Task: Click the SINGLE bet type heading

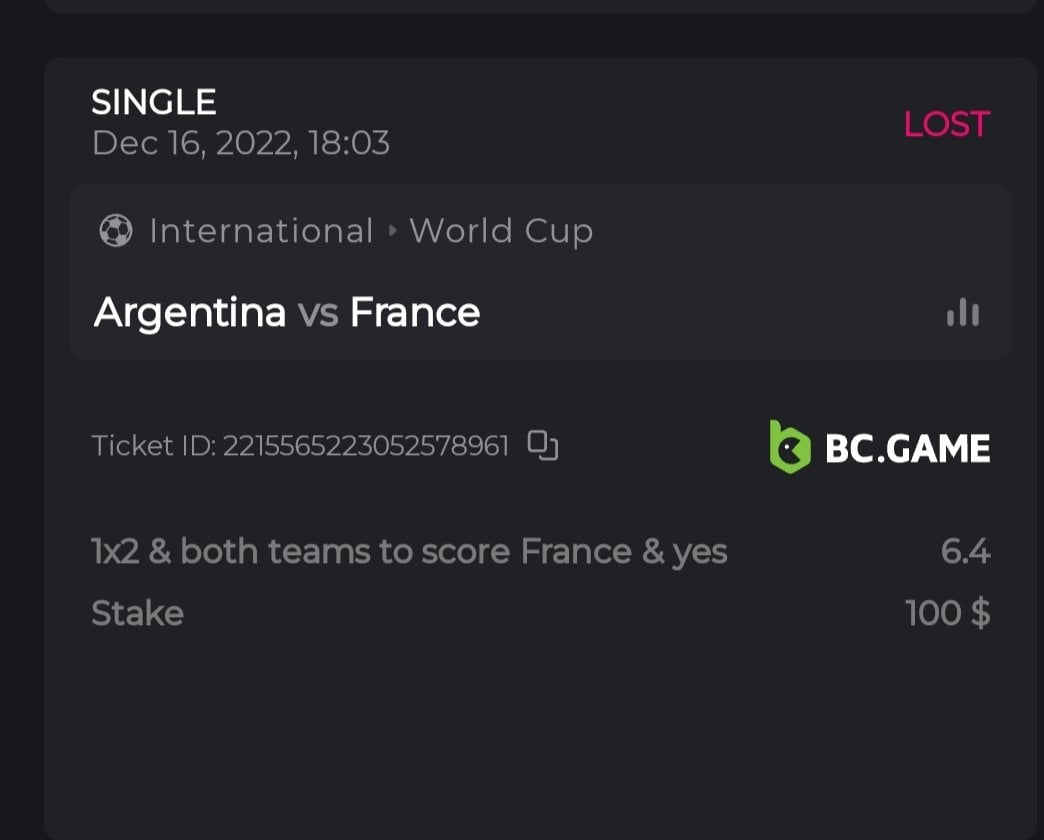Action: coord(154,102)
